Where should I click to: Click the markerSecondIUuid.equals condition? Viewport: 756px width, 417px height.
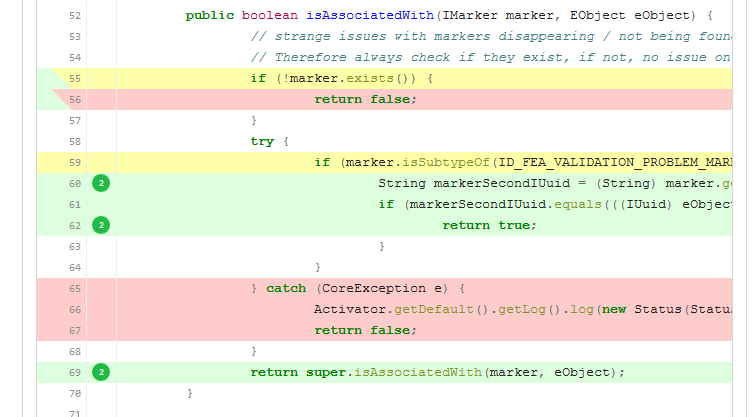(555, 204)
